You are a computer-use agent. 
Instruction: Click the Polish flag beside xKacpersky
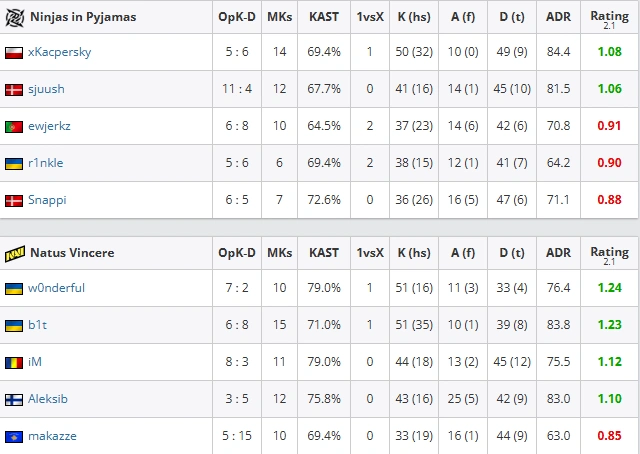14,53
